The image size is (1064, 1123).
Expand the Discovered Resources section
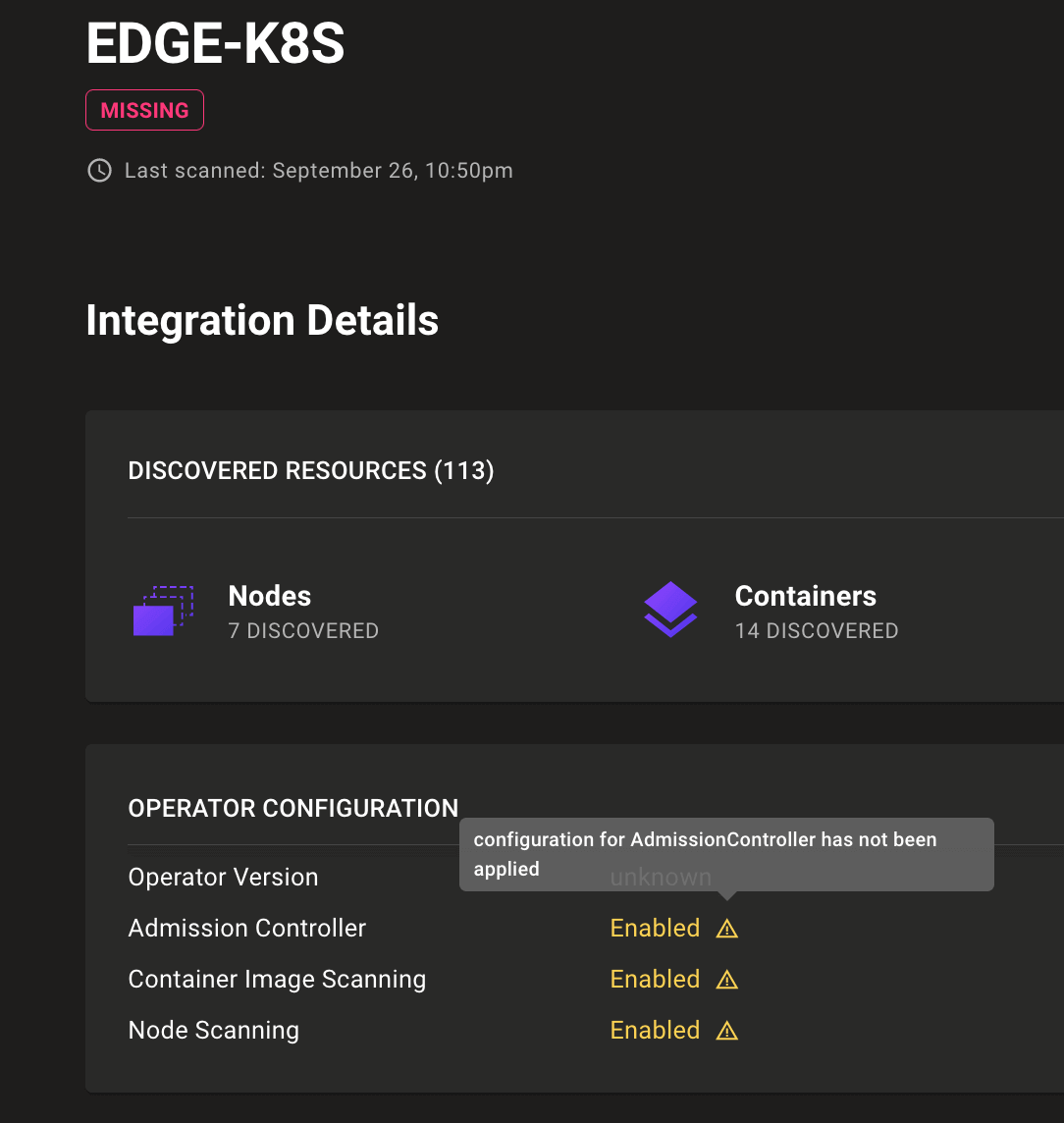[311, 470]
